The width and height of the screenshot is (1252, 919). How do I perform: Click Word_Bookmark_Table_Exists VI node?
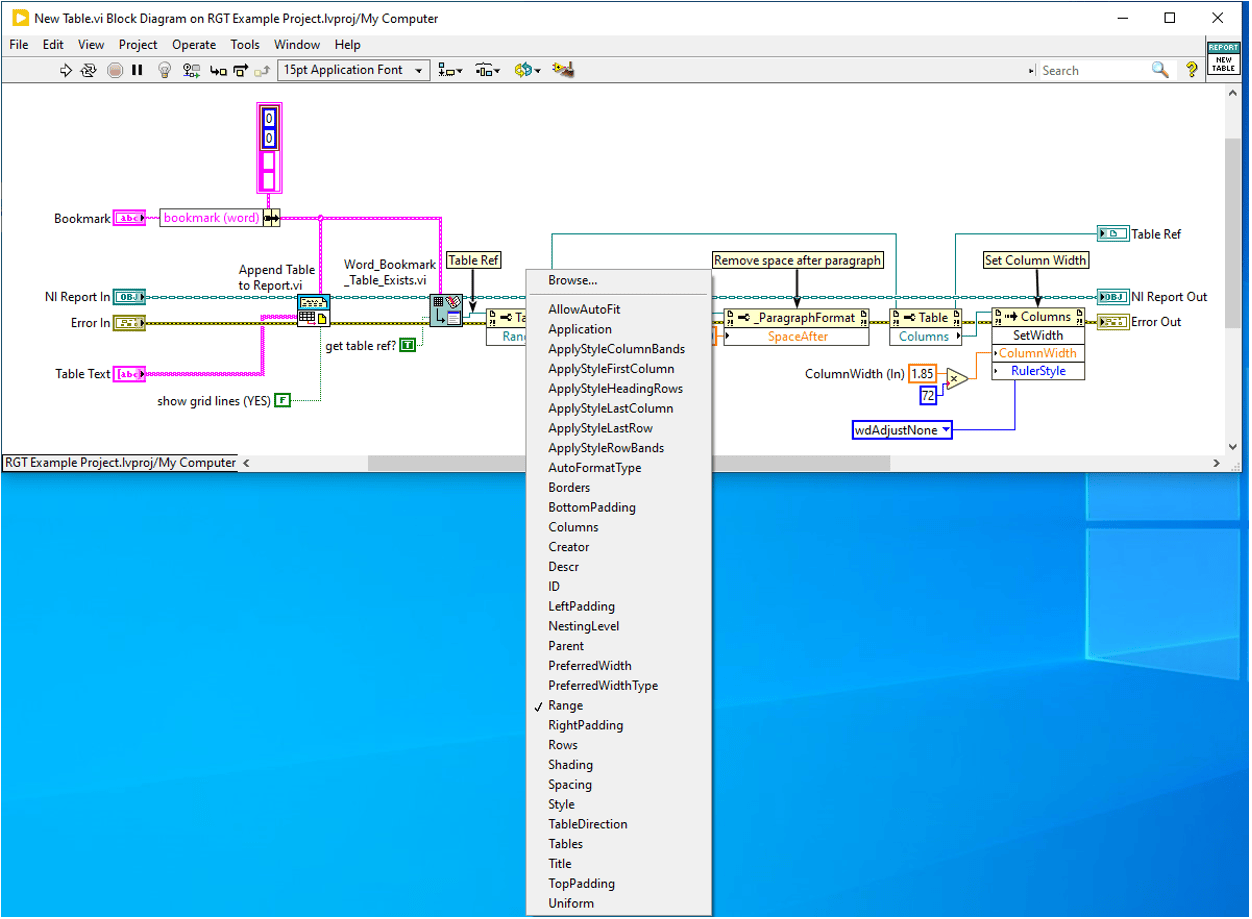[446, 310]
